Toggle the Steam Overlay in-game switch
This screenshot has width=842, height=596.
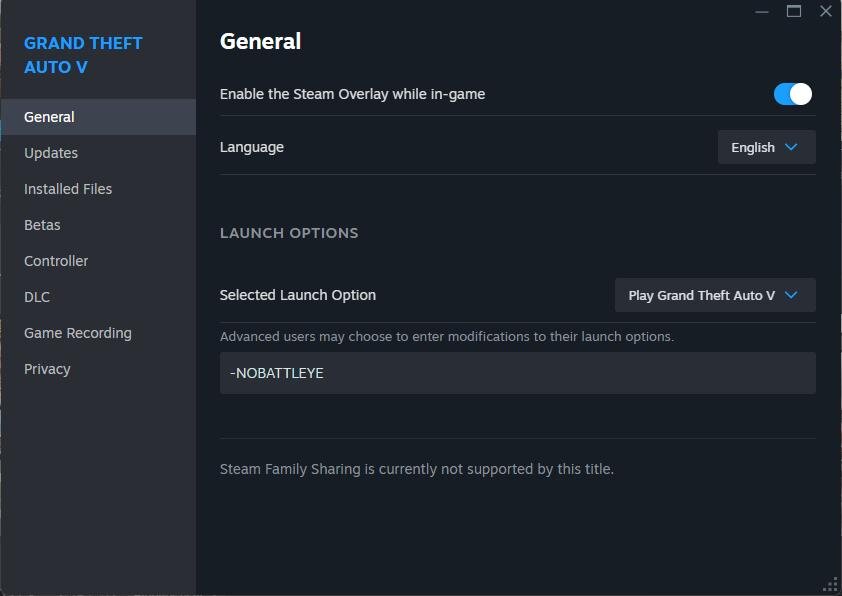792,94
